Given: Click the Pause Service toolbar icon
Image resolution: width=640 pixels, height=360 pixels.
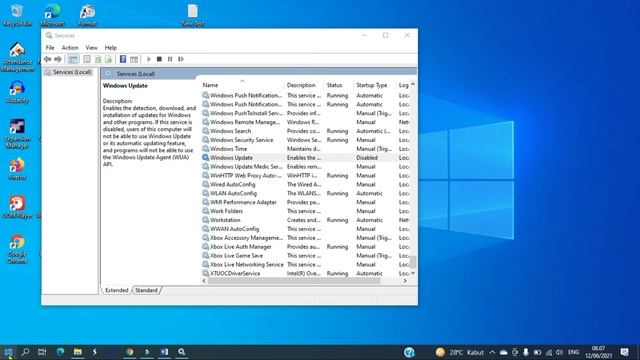Looking at the screenshot, I should pos(170,59).
